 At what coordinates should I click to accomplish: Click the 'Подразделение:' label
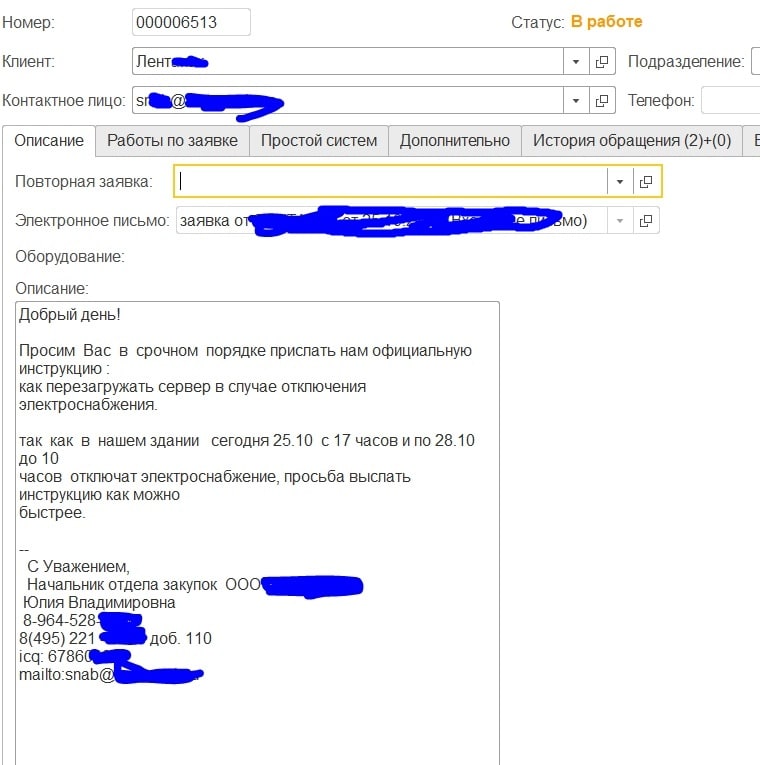tap(686, 61)
